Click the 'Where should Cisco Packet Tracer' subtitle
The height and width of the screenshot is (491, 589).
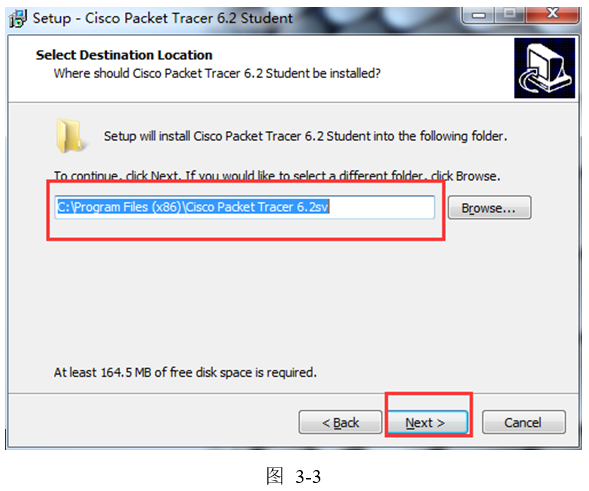[217, 73]
